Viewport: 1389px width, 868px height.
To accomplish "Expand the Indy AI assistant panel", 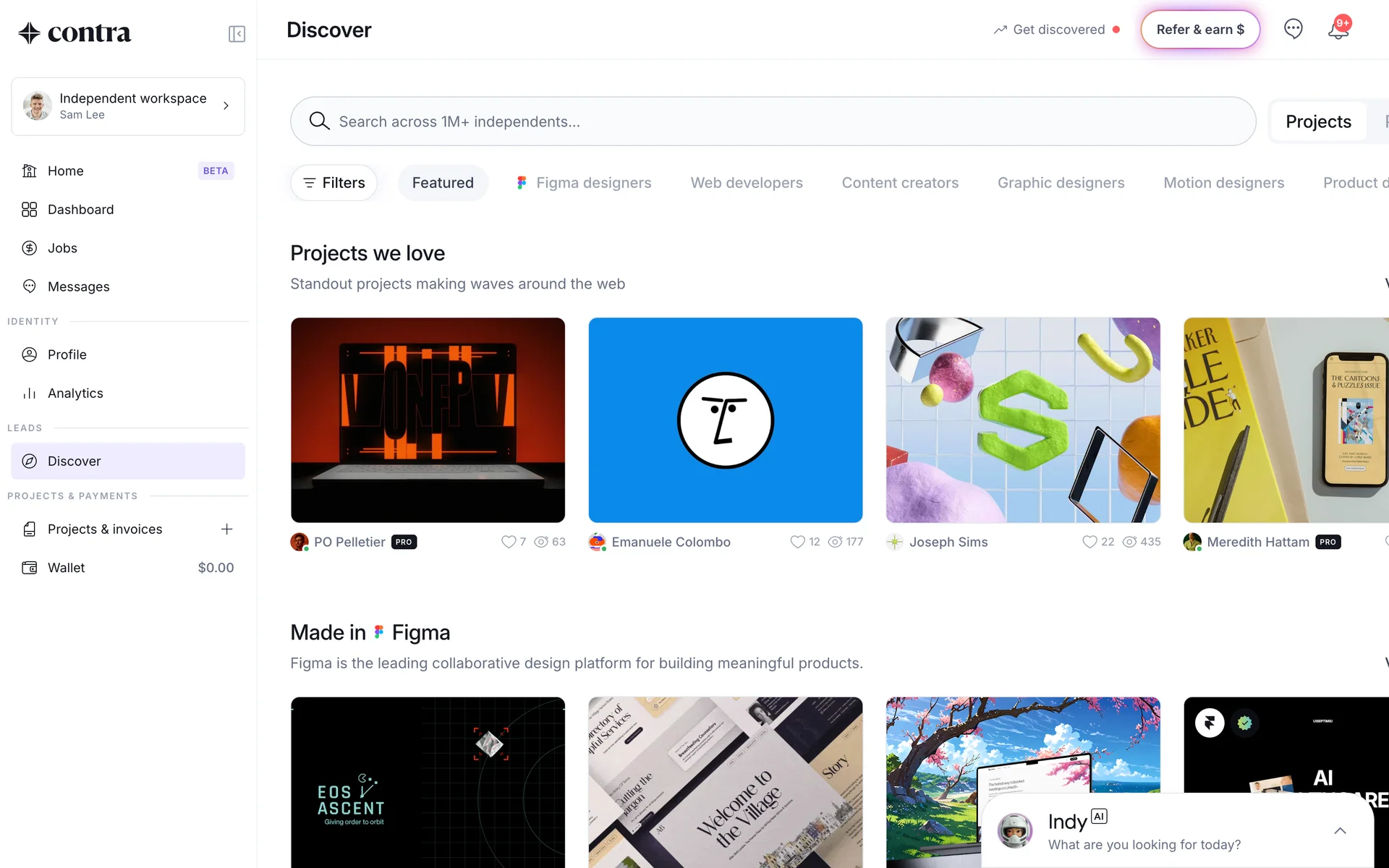I will pos(1340,830).
